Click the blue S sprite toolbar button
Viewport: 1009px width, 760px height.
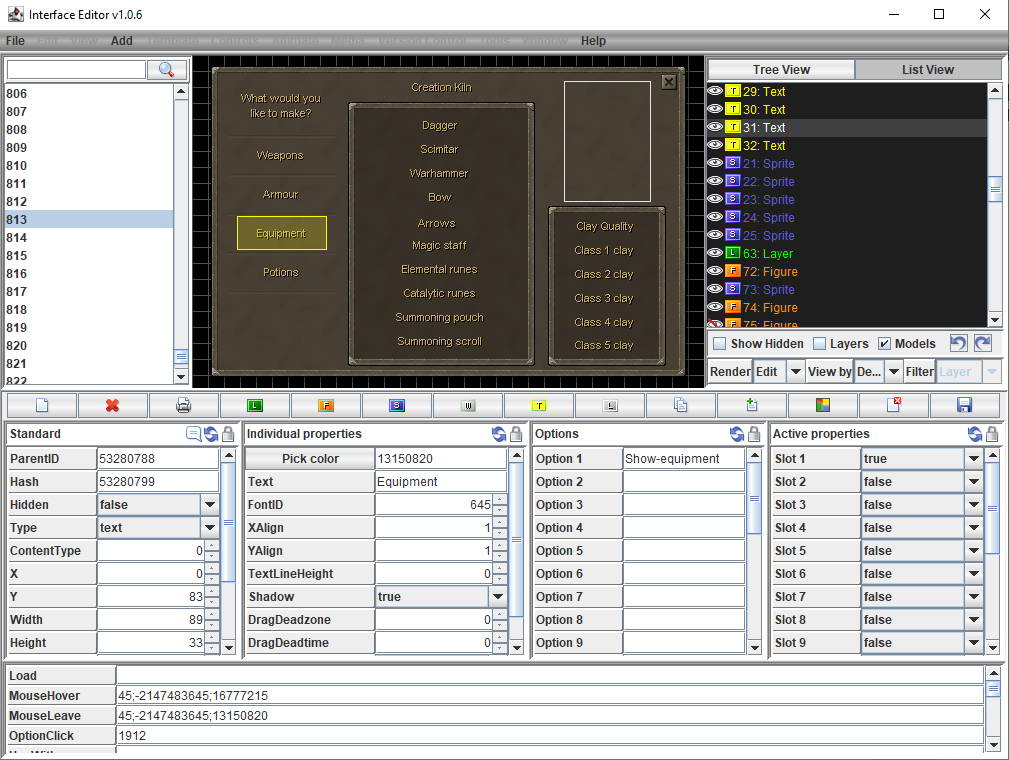pyautogui.click(x=397, y=405)
